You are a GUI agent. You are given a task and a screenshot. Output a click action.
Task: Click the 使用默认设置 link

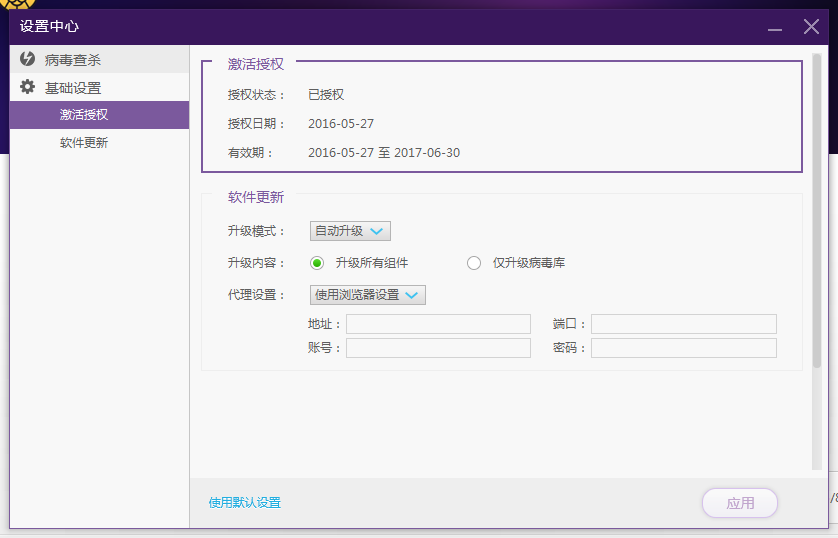[245, 502]
